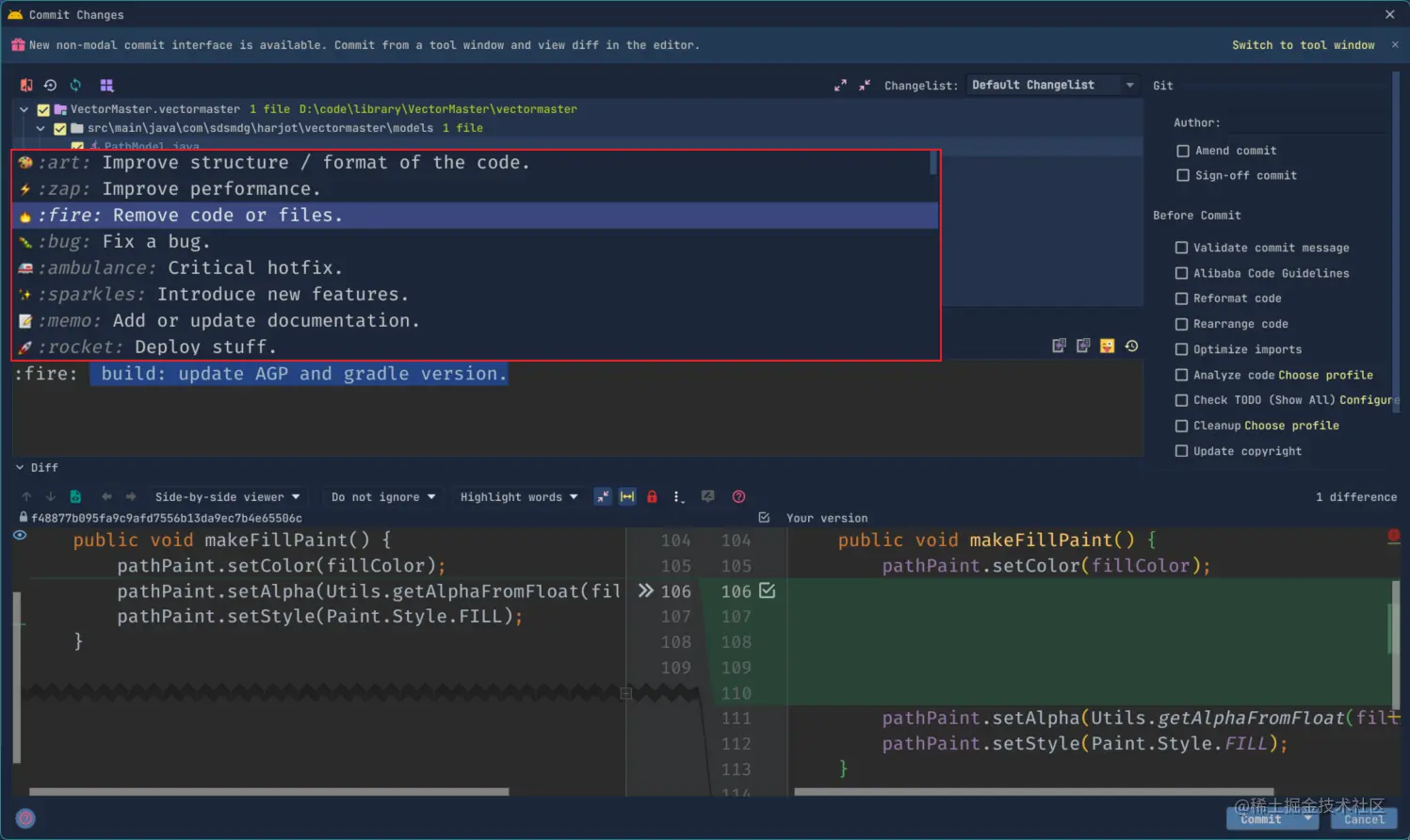Click the commit message text field
The height and width of the screenshot is (840, 1410).
[x=577, y=408]
